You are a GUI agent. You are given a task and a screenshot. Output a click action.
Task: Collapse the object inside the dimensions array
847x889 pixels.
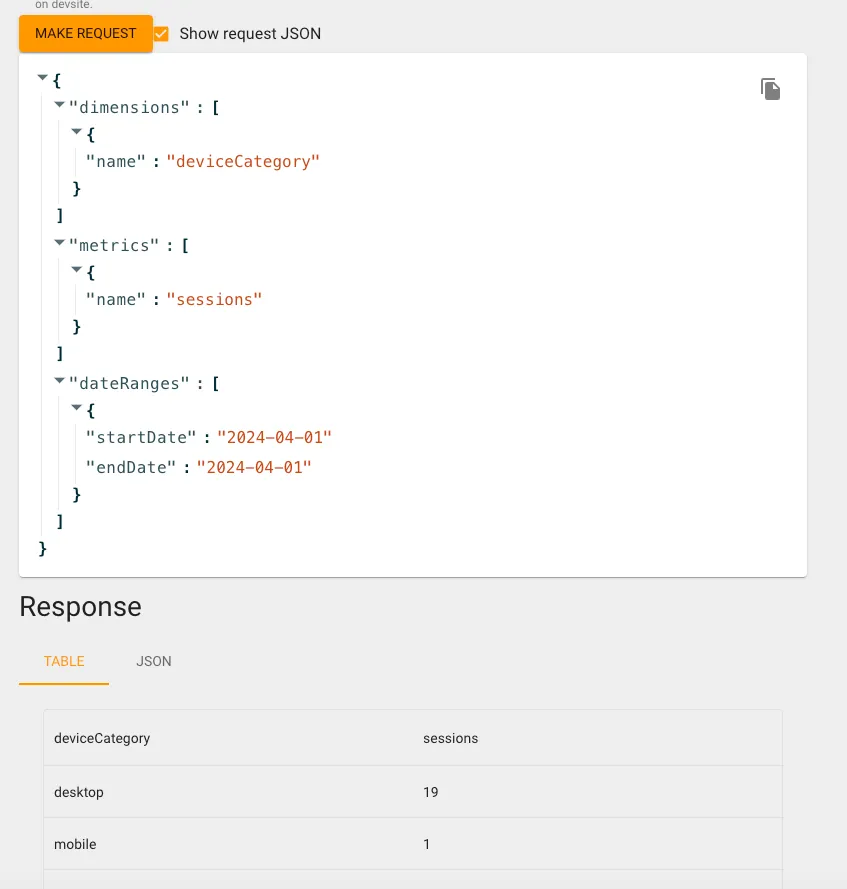point(77,131)
